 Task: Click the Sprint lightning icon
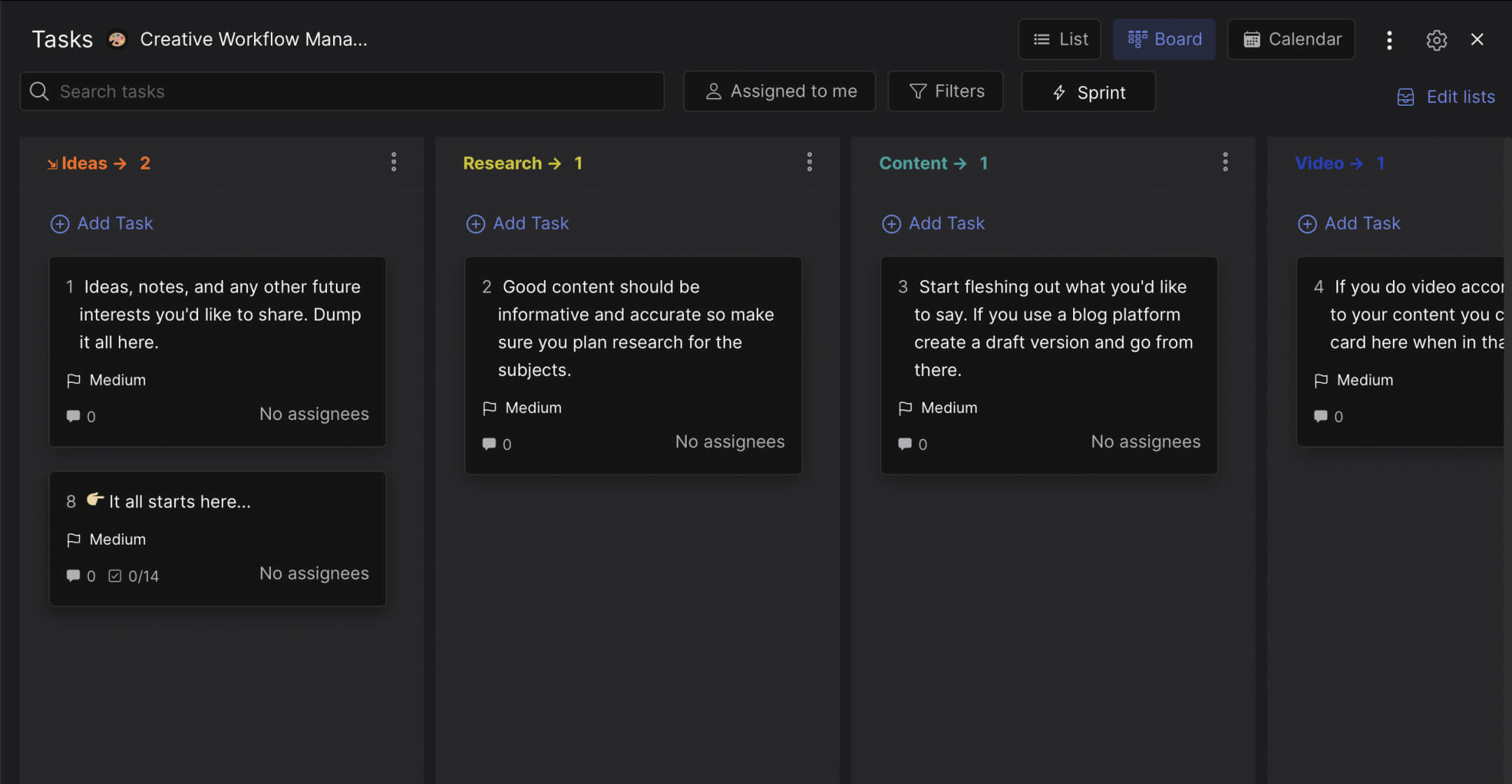(1059, 92)
